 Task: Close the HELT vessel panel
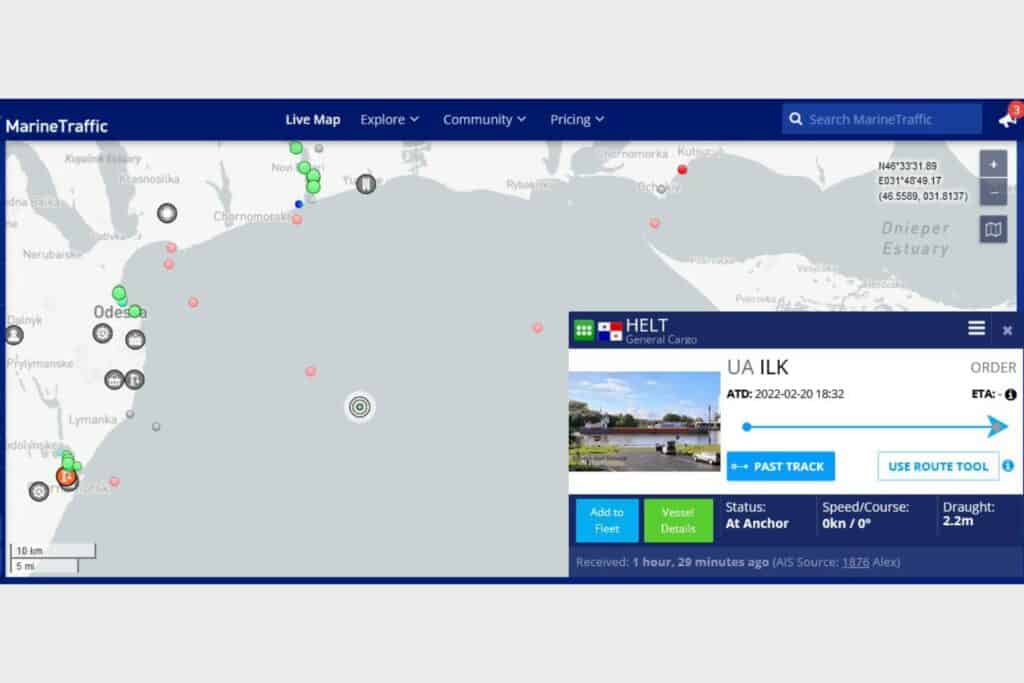1007,330
